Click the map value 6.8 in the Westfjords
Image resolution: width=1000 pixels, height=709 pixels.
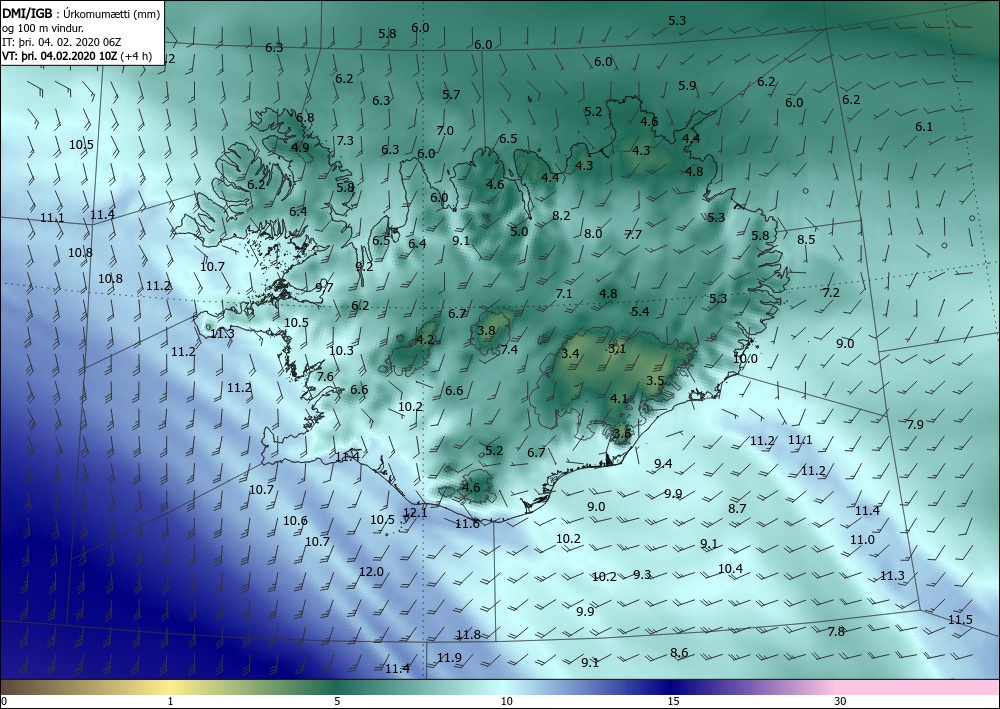305,117
